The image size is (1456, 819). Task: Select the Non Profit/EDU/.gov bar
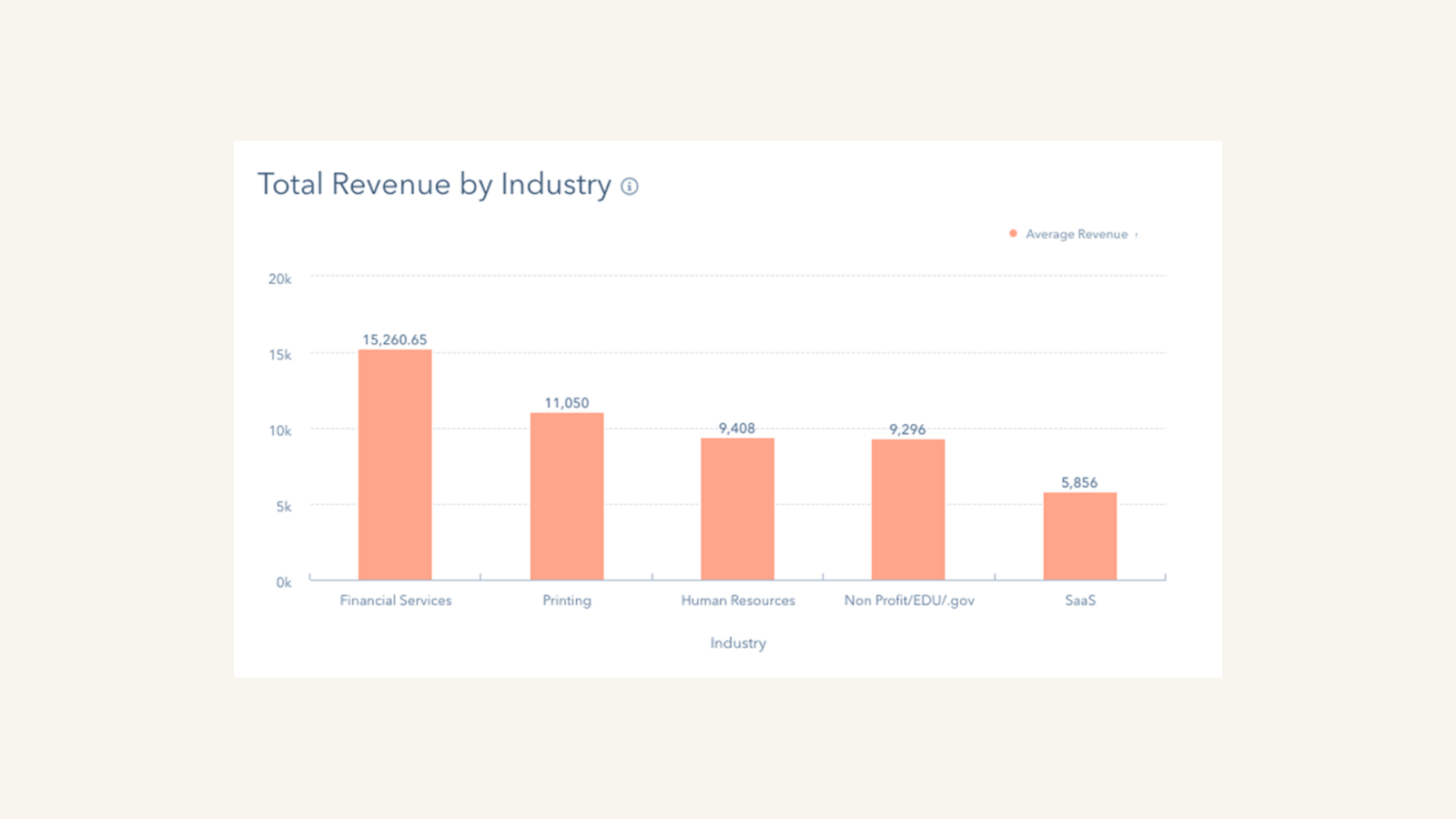click(x=908, y=508)
